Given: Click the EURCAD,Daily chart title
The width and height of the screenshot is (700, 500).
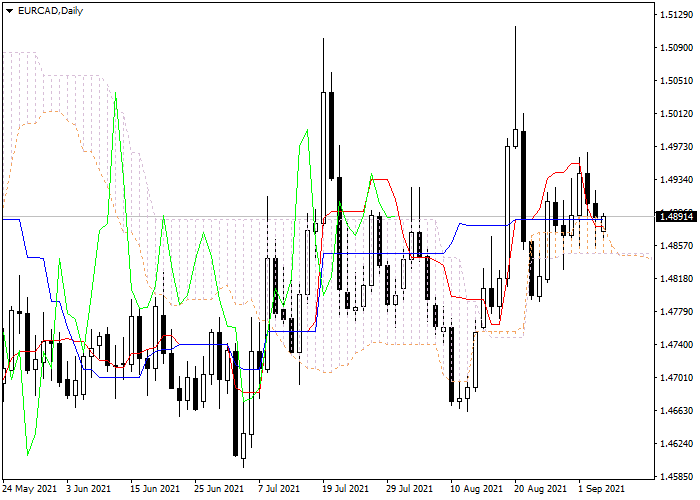Looking at the screenshot, I should (x=50, y=11).
